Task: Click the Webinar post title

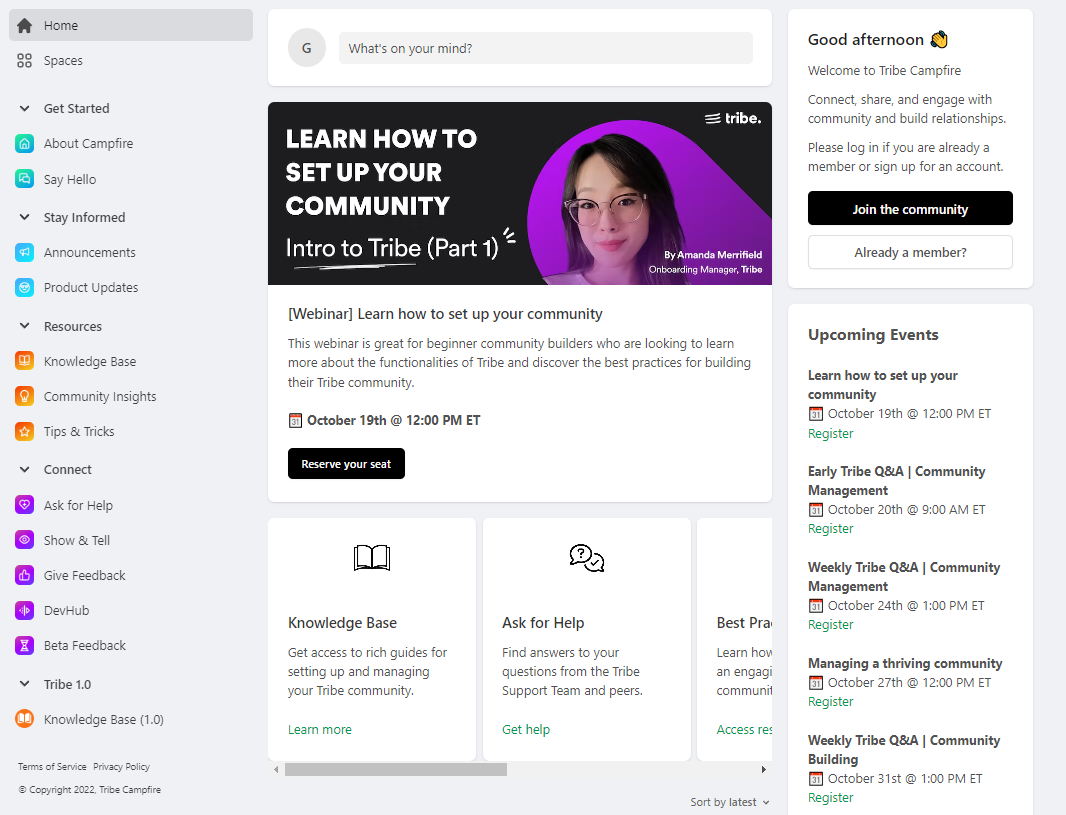Action: tap(445, 314)
